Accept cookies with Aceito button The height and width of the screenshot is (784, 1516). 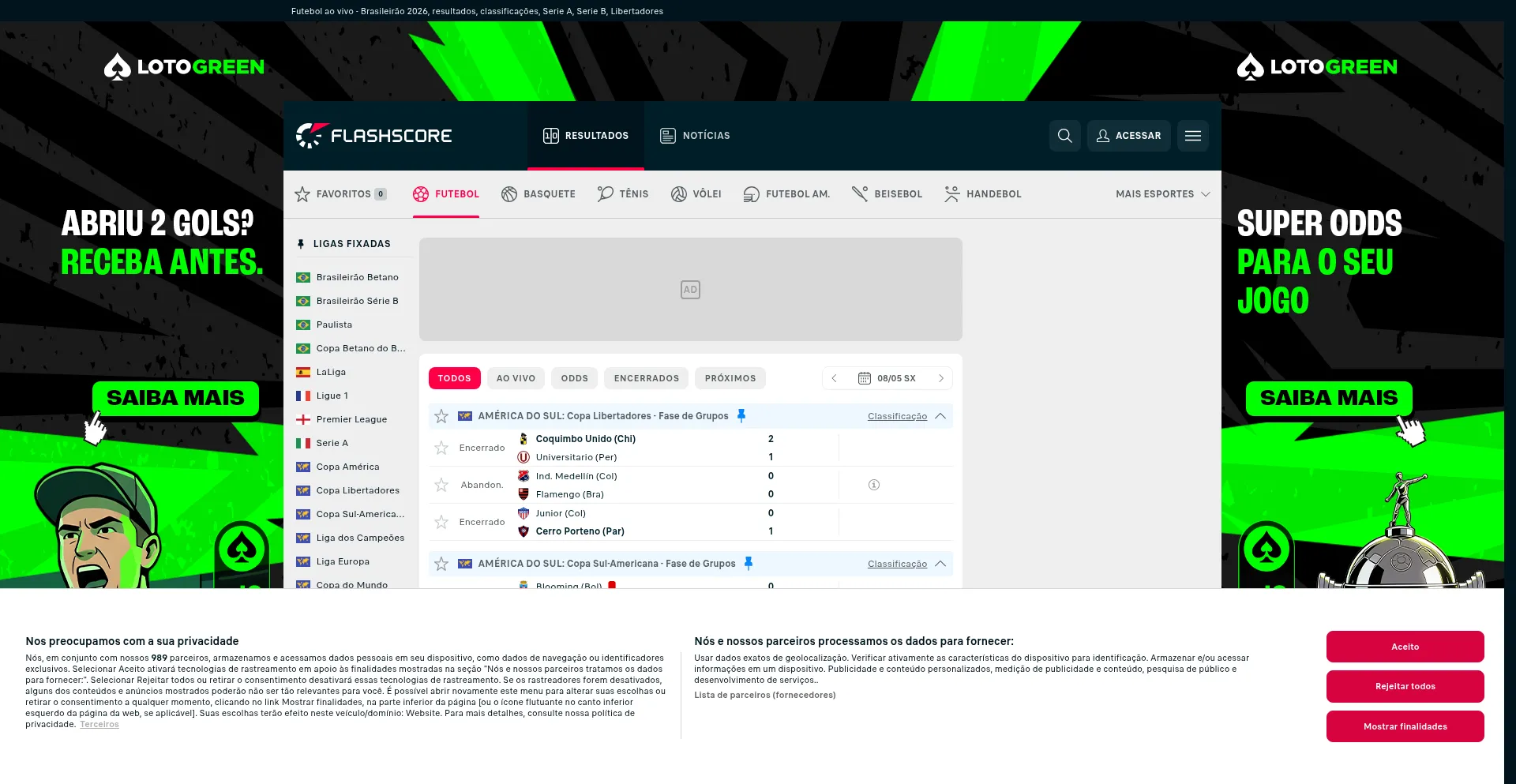coord(1405,647)
